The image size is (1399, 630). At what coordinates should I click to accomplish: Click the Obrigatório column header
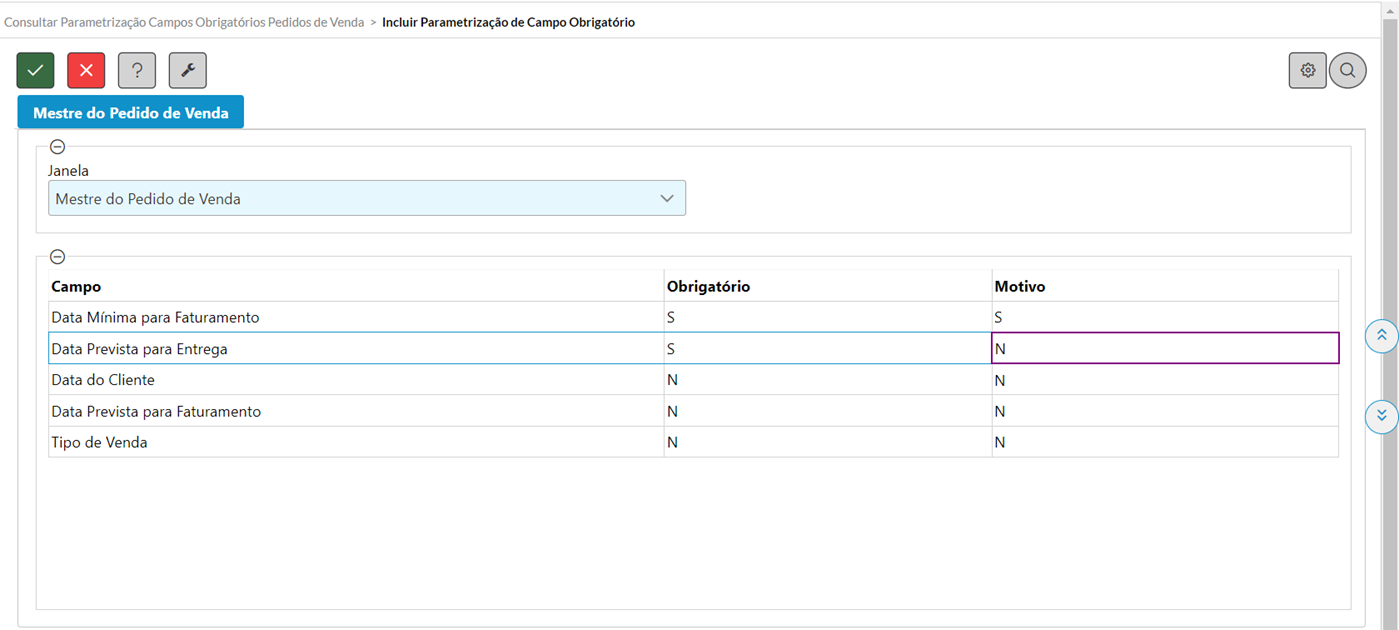point(828,286)
